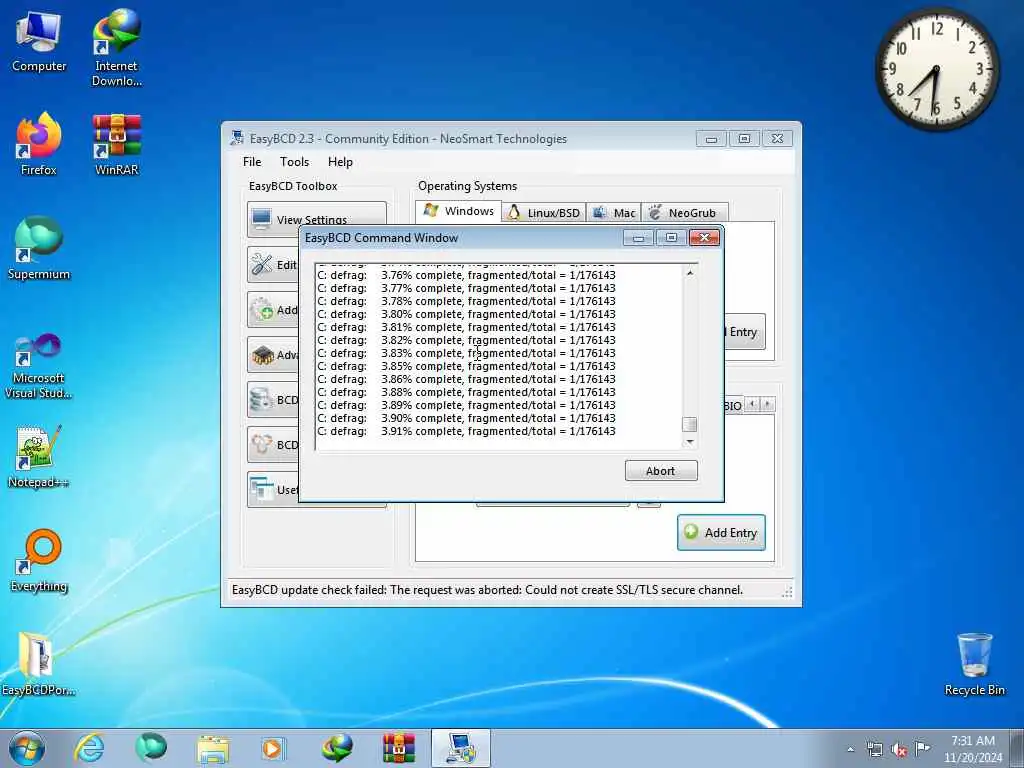Click the Show Desktop strip
1024x768 pixels.
(1017, 748)
